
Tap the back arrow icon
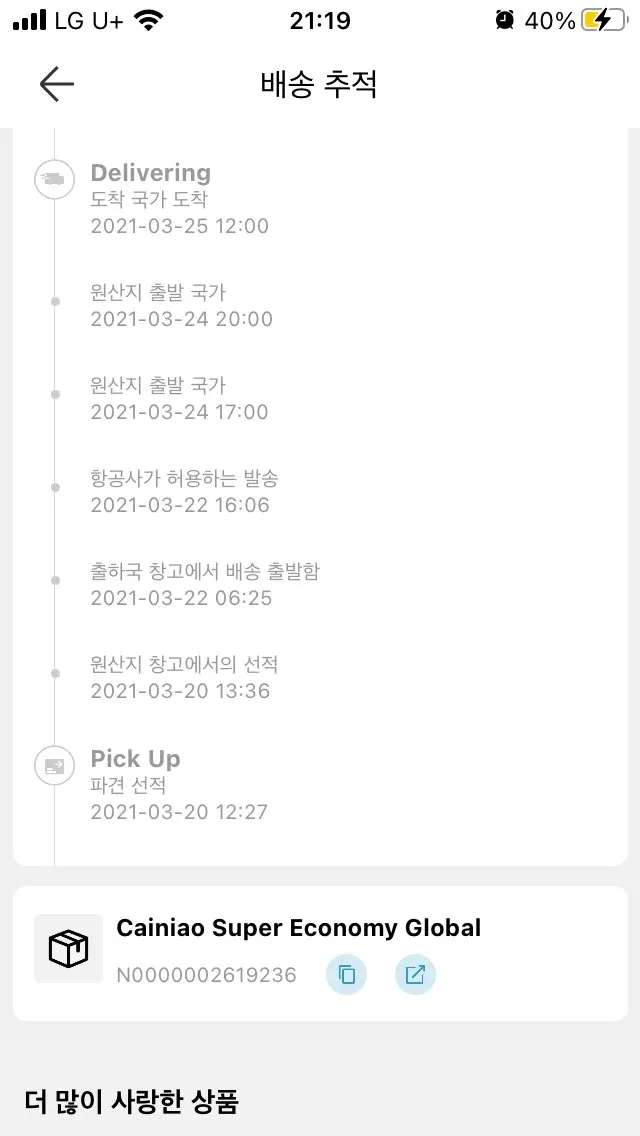click(56, 85)
